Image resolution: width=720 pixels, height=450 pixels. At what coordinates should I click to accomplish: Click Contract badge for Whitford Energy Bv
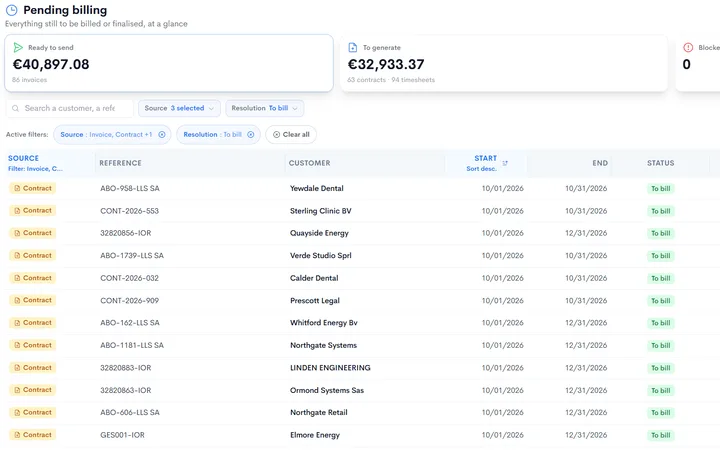[x=33, y=323]
